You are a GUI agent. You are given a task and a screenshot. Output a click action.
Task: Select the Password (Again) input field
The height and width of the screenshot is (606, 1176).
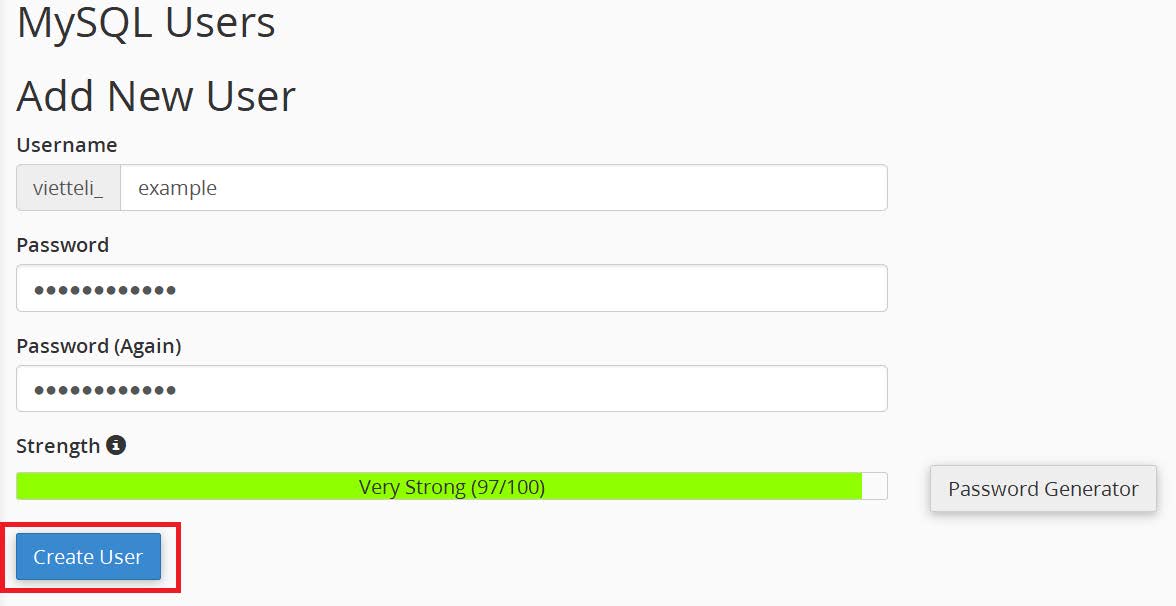(450, 388)
